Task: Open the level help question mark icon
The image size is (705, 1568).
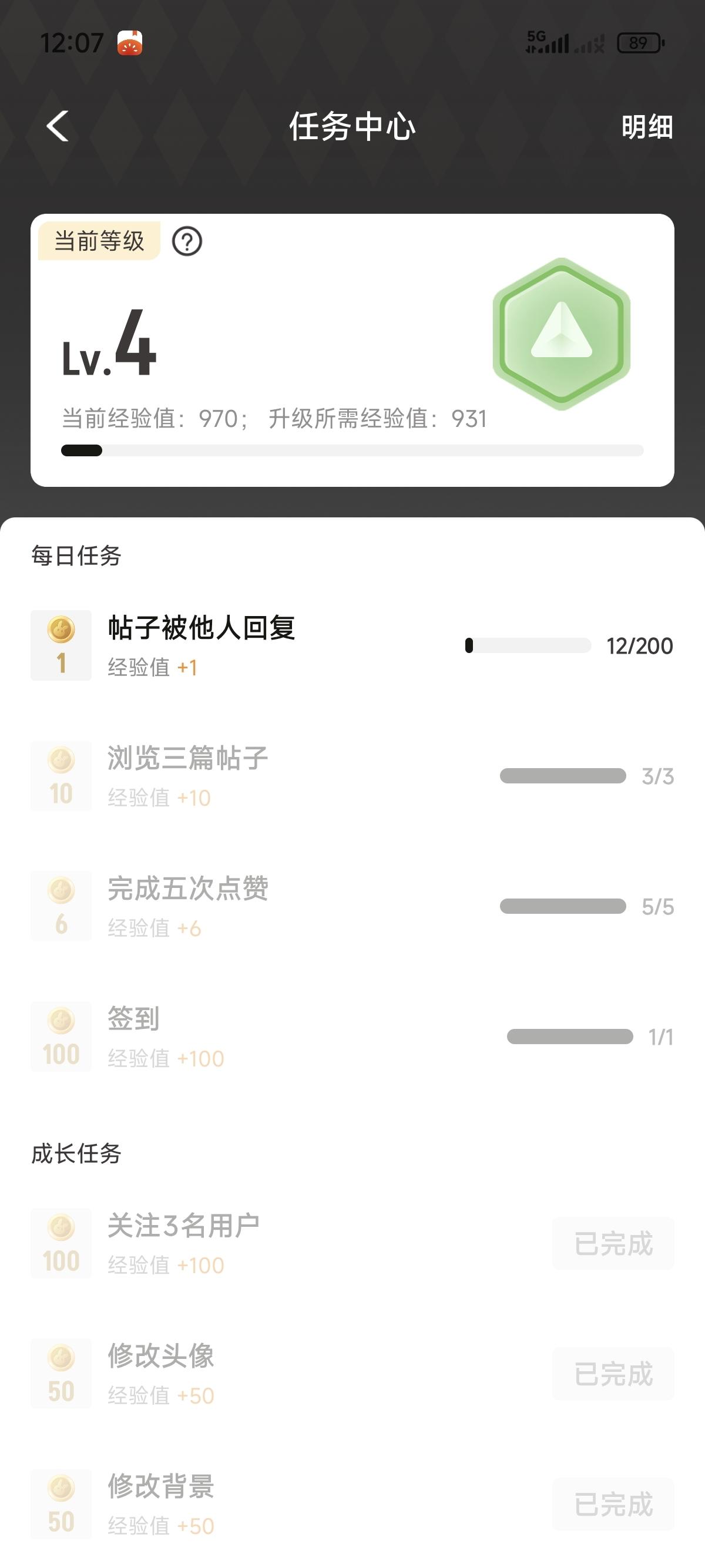Action: [187, 241]
